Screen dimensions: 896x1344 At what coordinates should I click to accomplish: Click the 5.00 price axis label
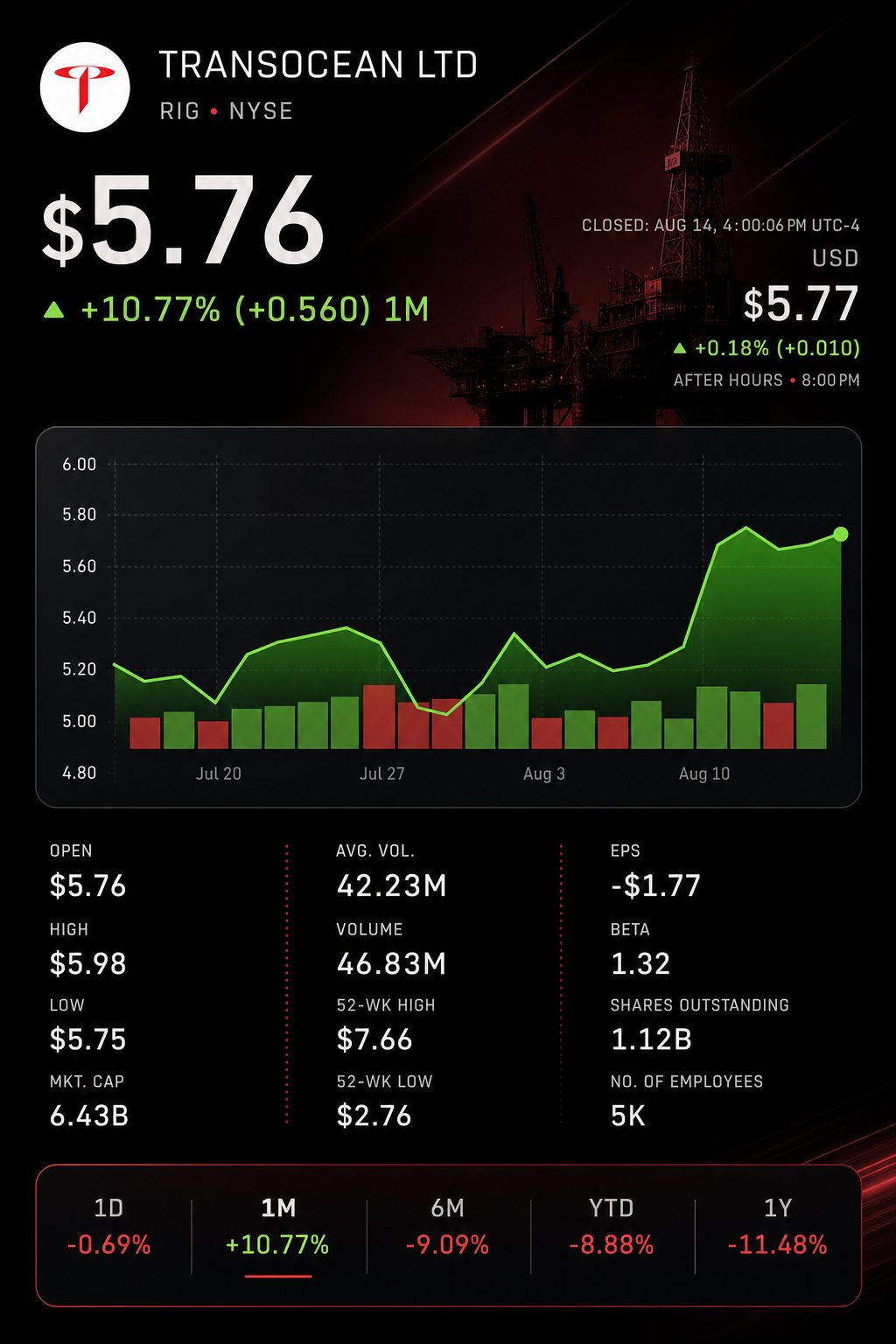80,721
